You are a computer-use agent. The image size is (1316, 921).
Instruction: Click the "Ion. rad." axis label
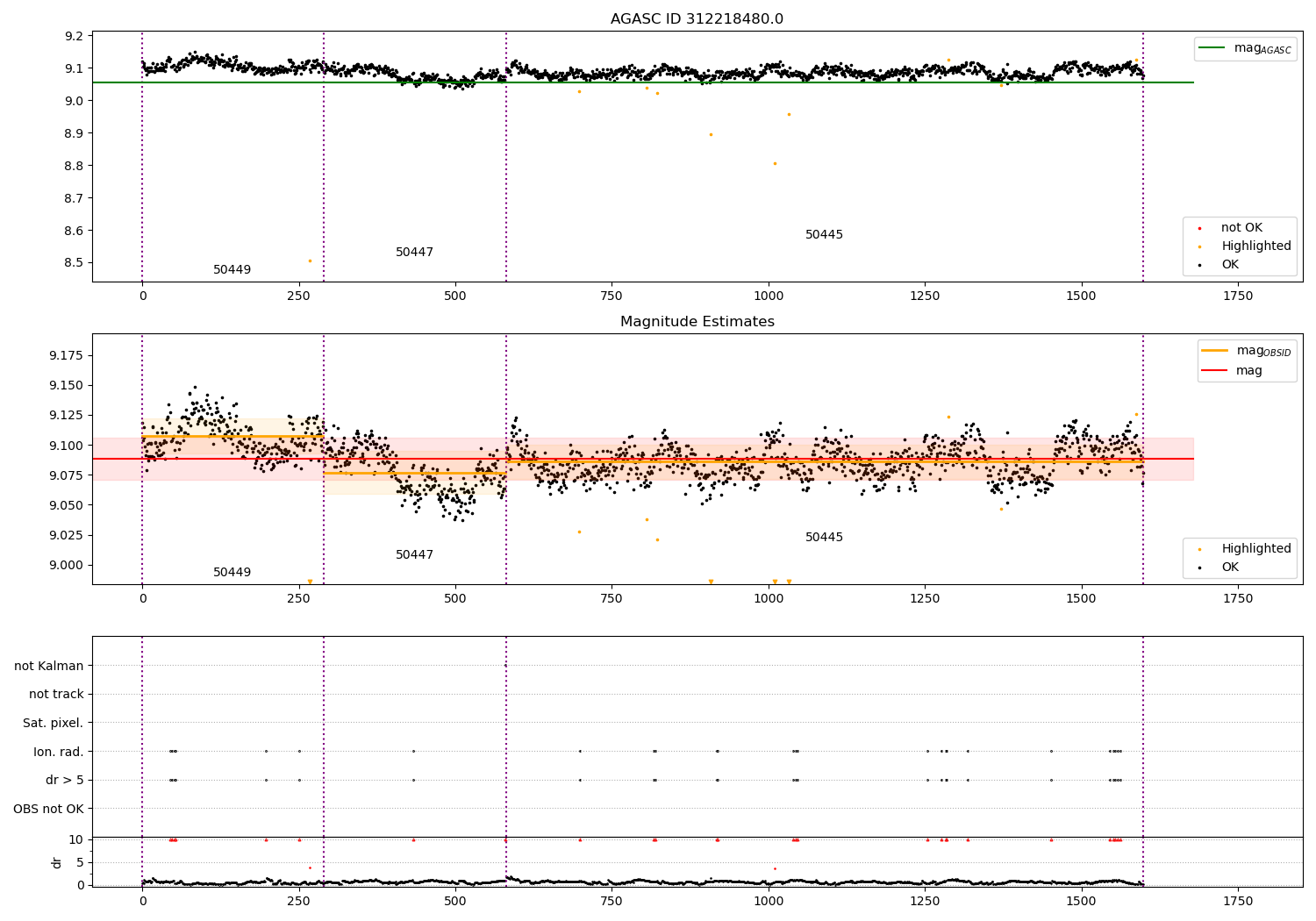click(x=59, y=752)
